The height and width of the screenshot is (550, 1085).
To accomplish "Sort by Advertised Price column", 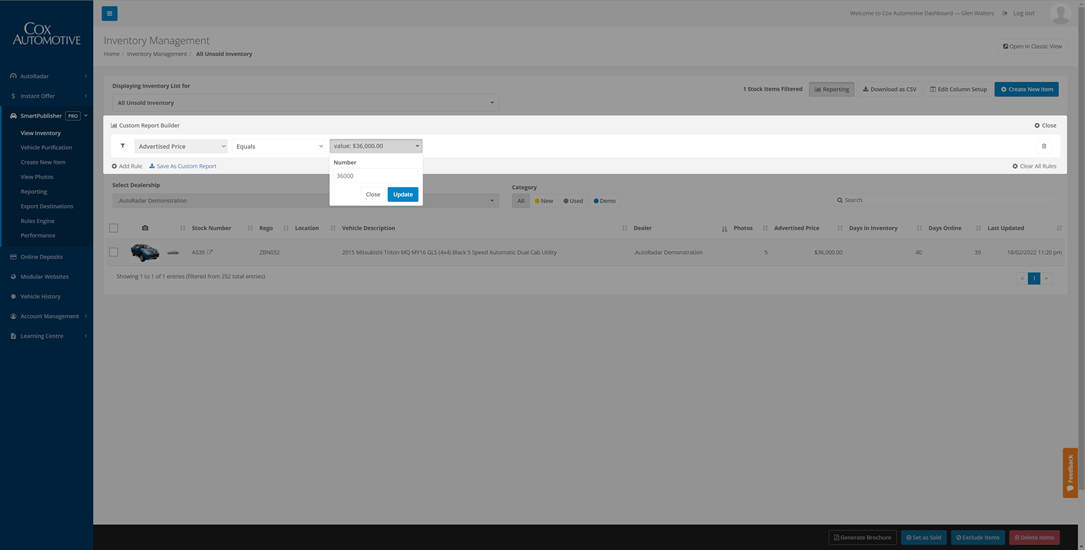I will [796, 228].
